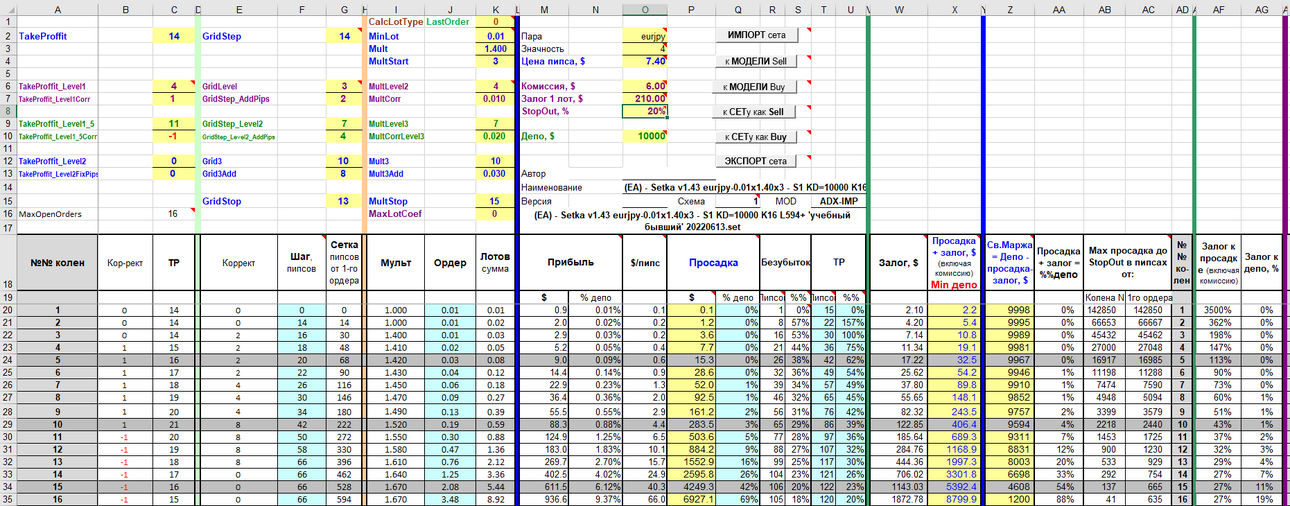Click the Наименование label
This screenshot has width=1290, height=506.
tap(551, 187)
